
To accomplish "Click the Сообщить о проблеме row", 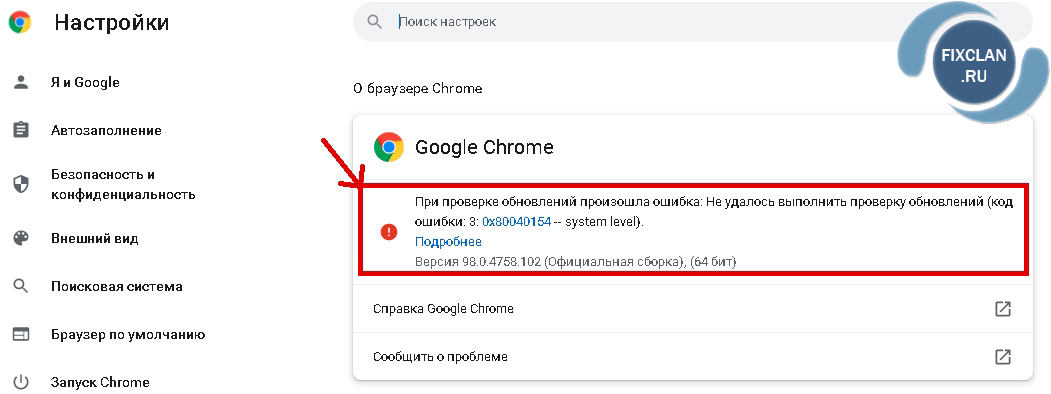I will (692, 356).
